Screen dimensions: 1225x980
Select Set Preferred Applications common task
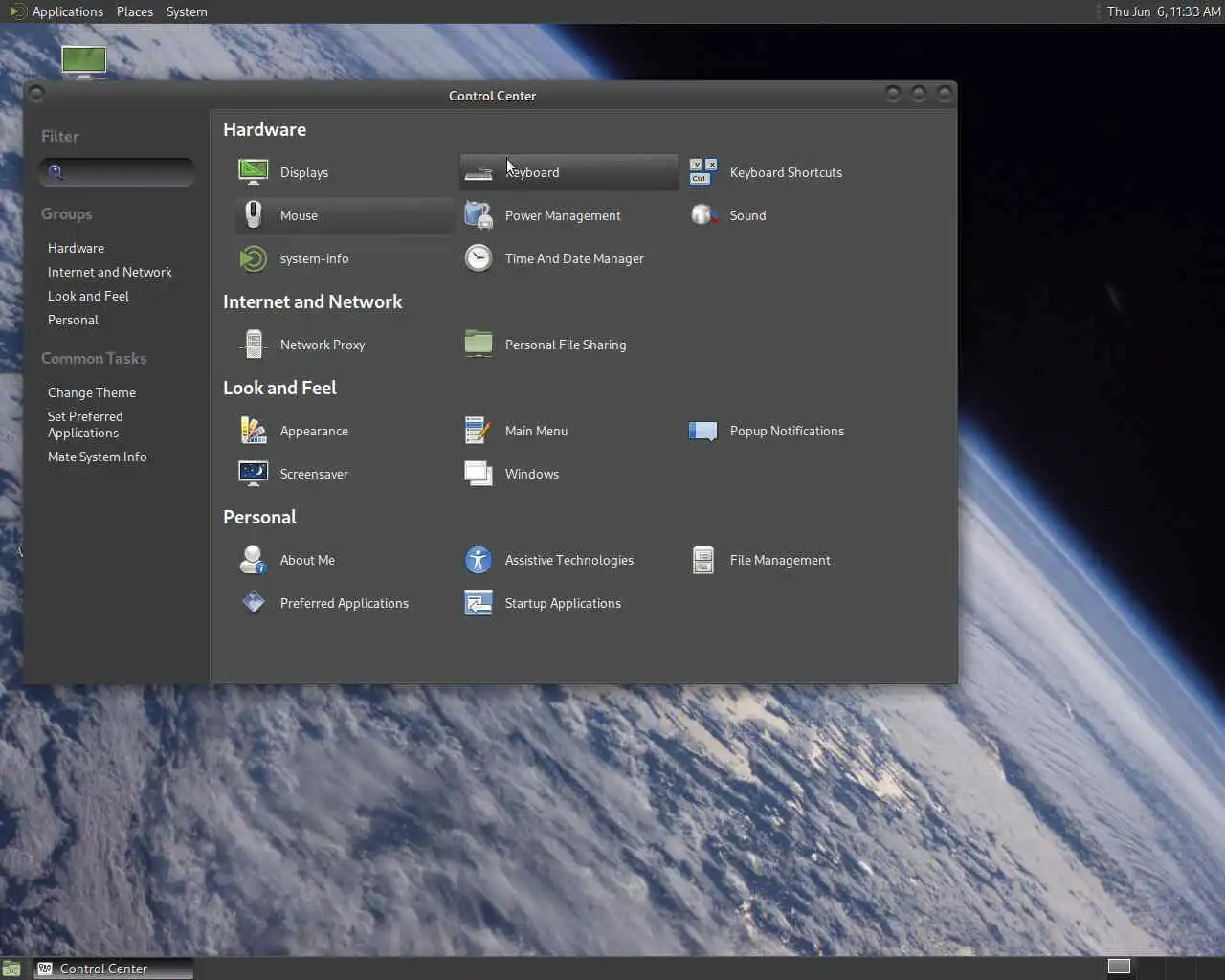pyautogui.click(x=85, y=425)
